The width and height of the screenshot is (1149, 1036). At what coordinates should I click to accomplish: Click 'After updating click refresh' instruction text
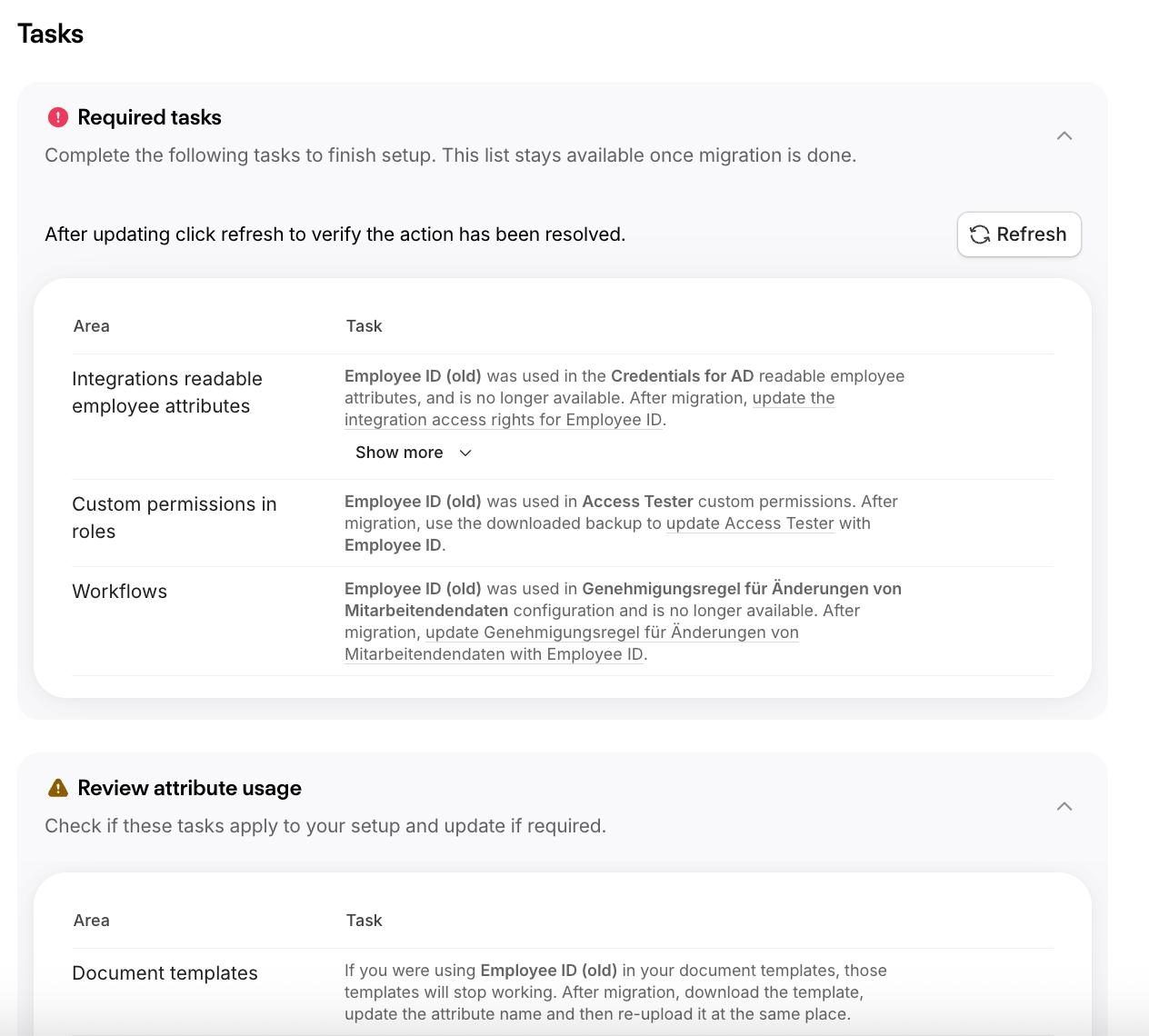(335, 234)
